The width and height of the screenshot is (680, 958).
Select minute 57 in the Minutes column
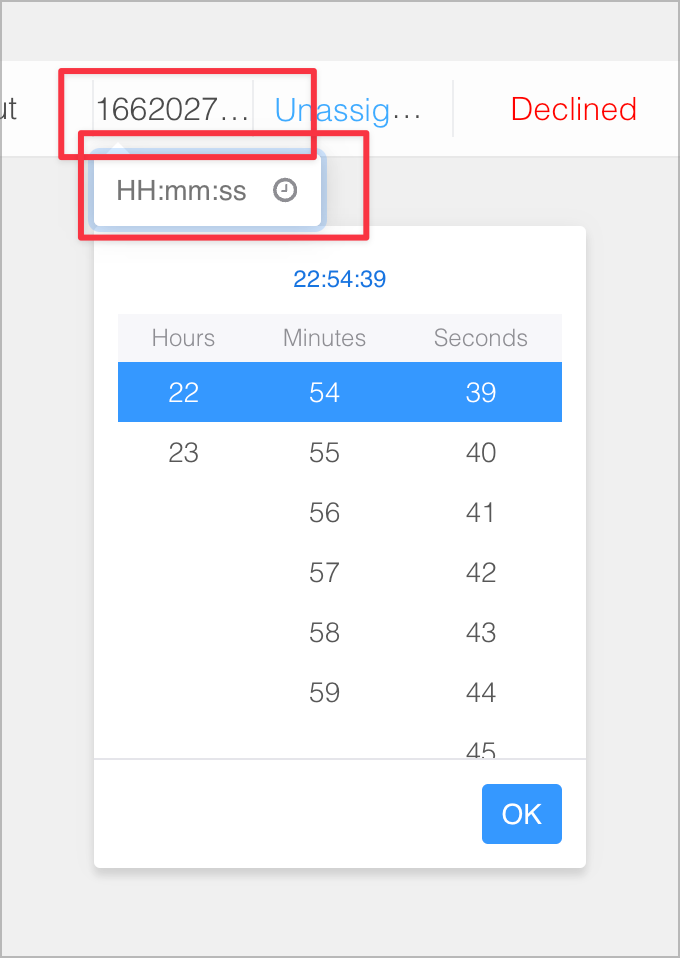click(323, 572)
